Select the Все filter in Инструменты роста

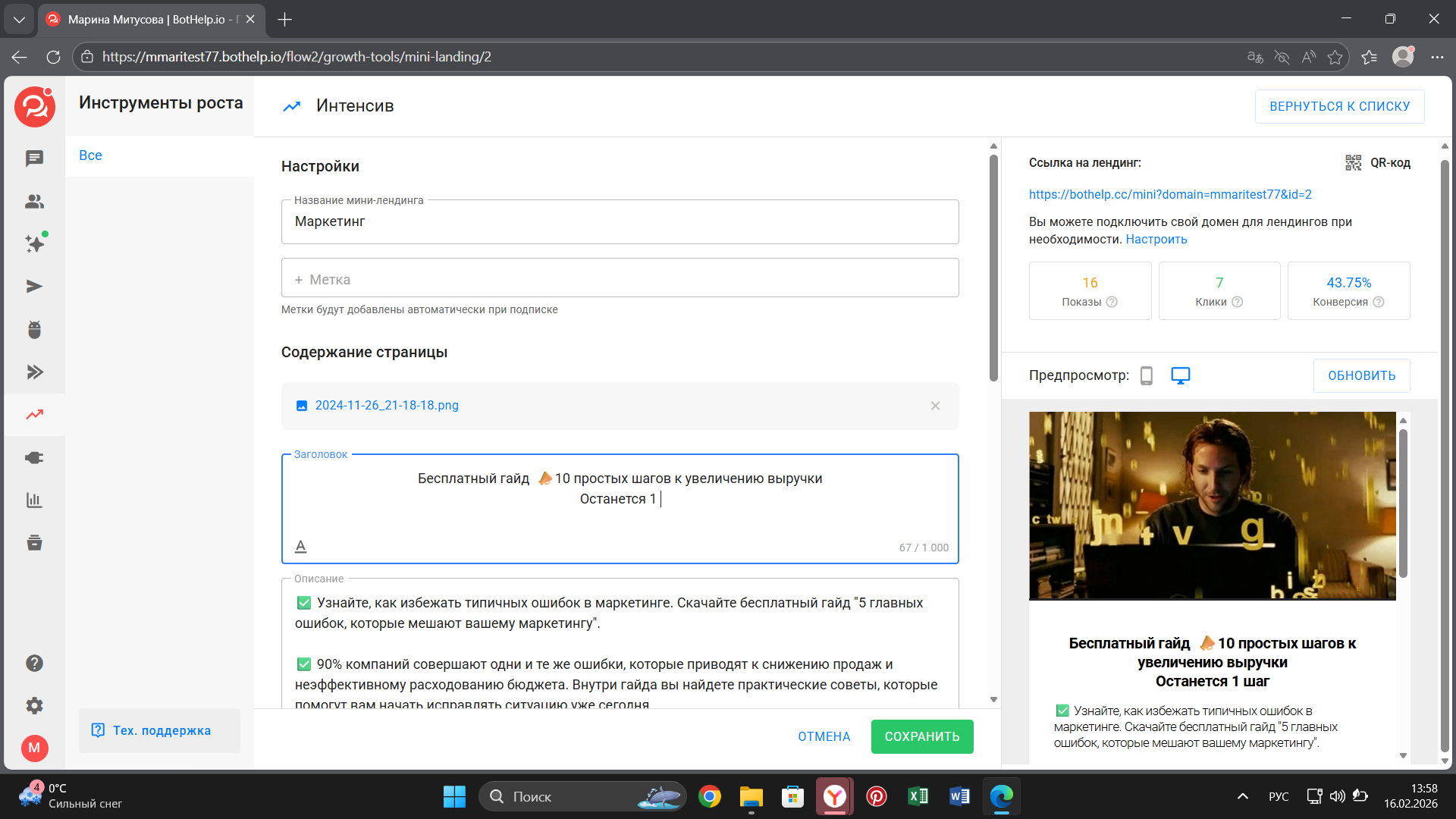click(x=90, y=155)
